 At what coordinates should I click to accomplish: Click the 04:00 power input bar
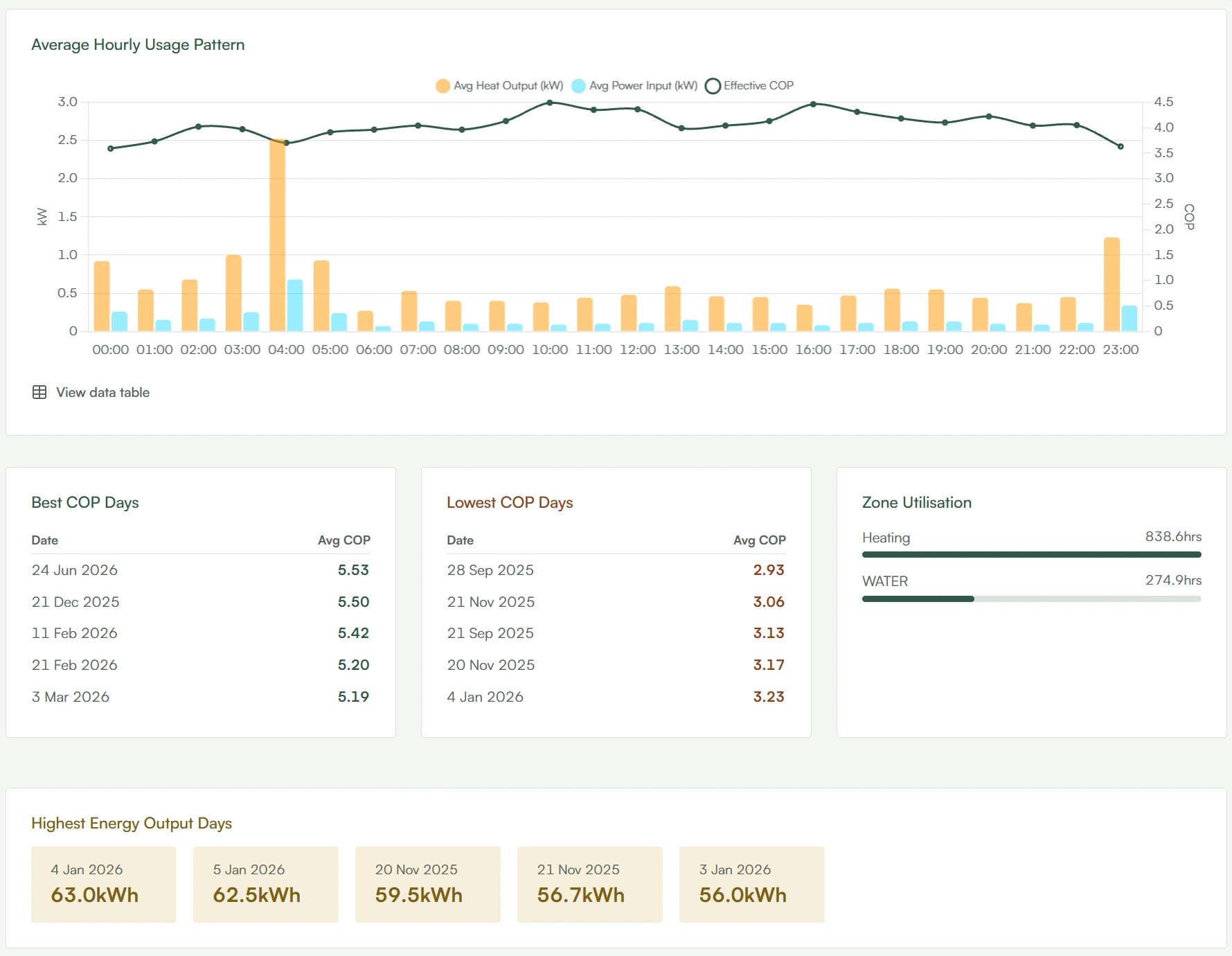295,306
